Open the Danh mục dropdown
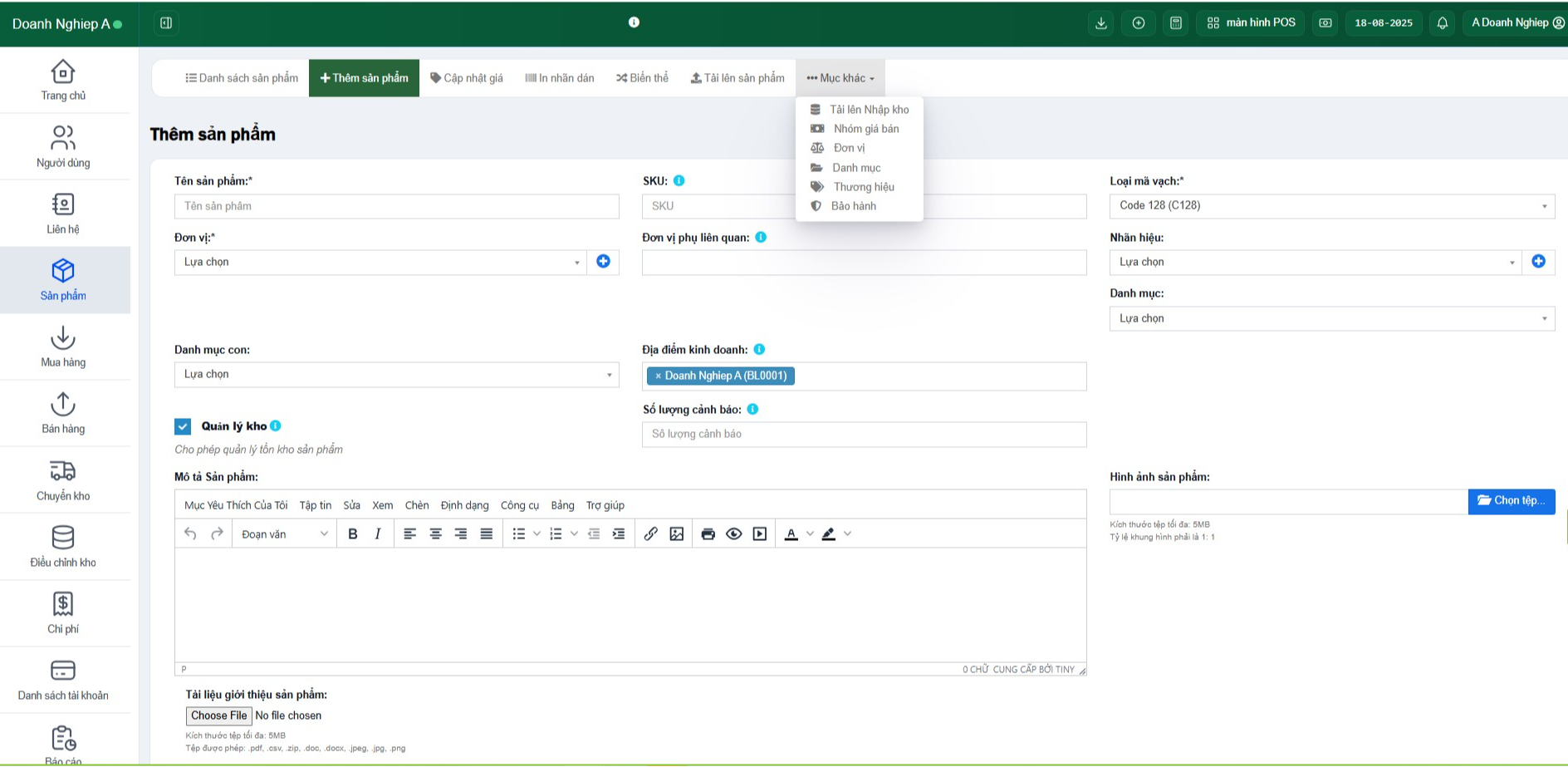 (x=1332, y=318)
